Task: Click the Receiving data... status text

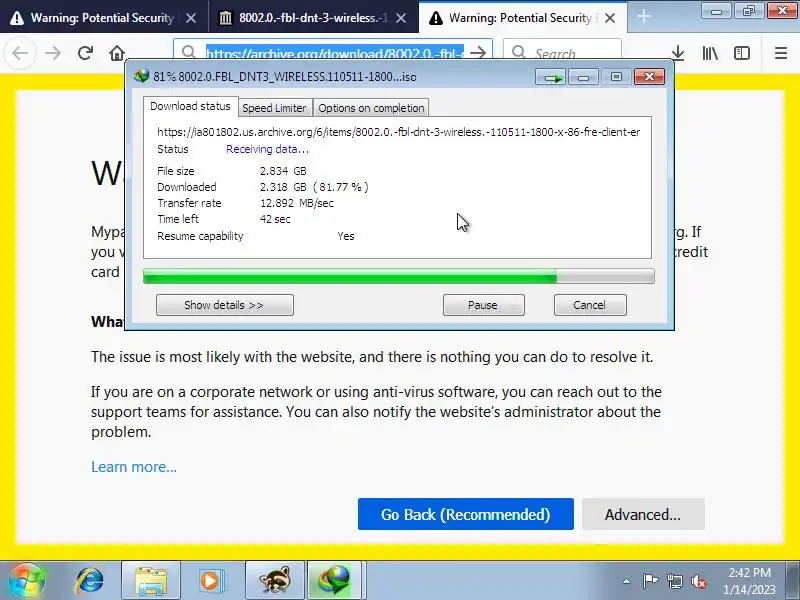Action: pyautogui.click(x=267, y=149)
